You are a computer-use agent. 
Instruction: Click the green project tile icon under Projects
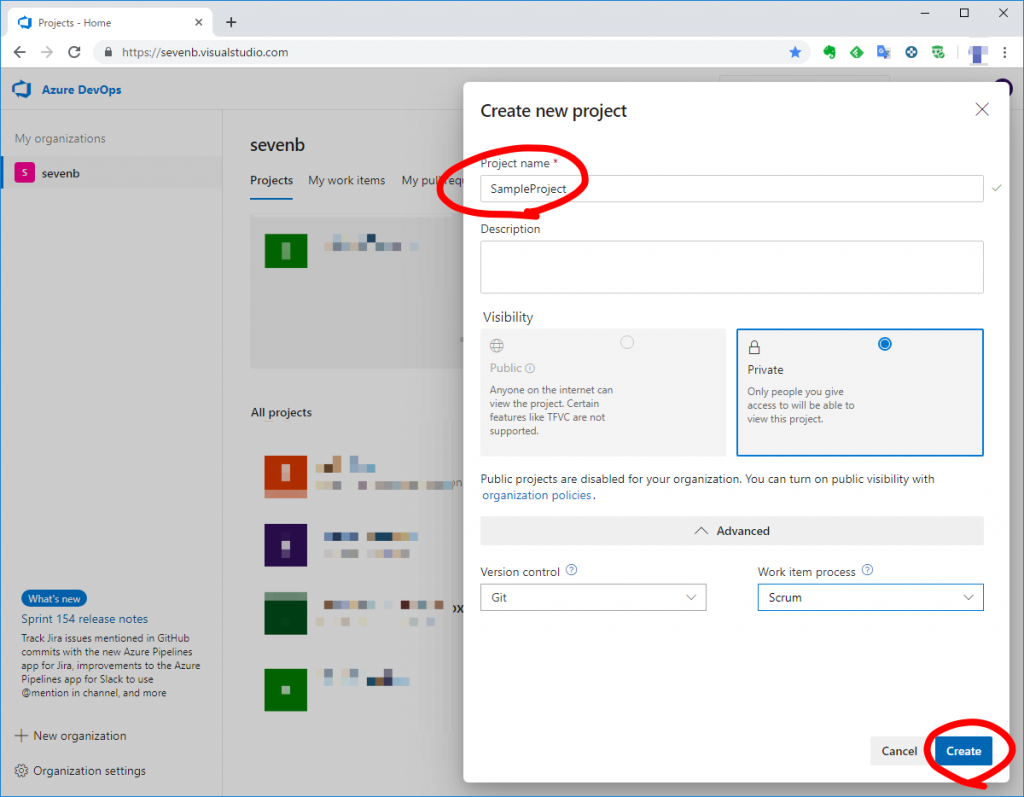tap(285, 251)
